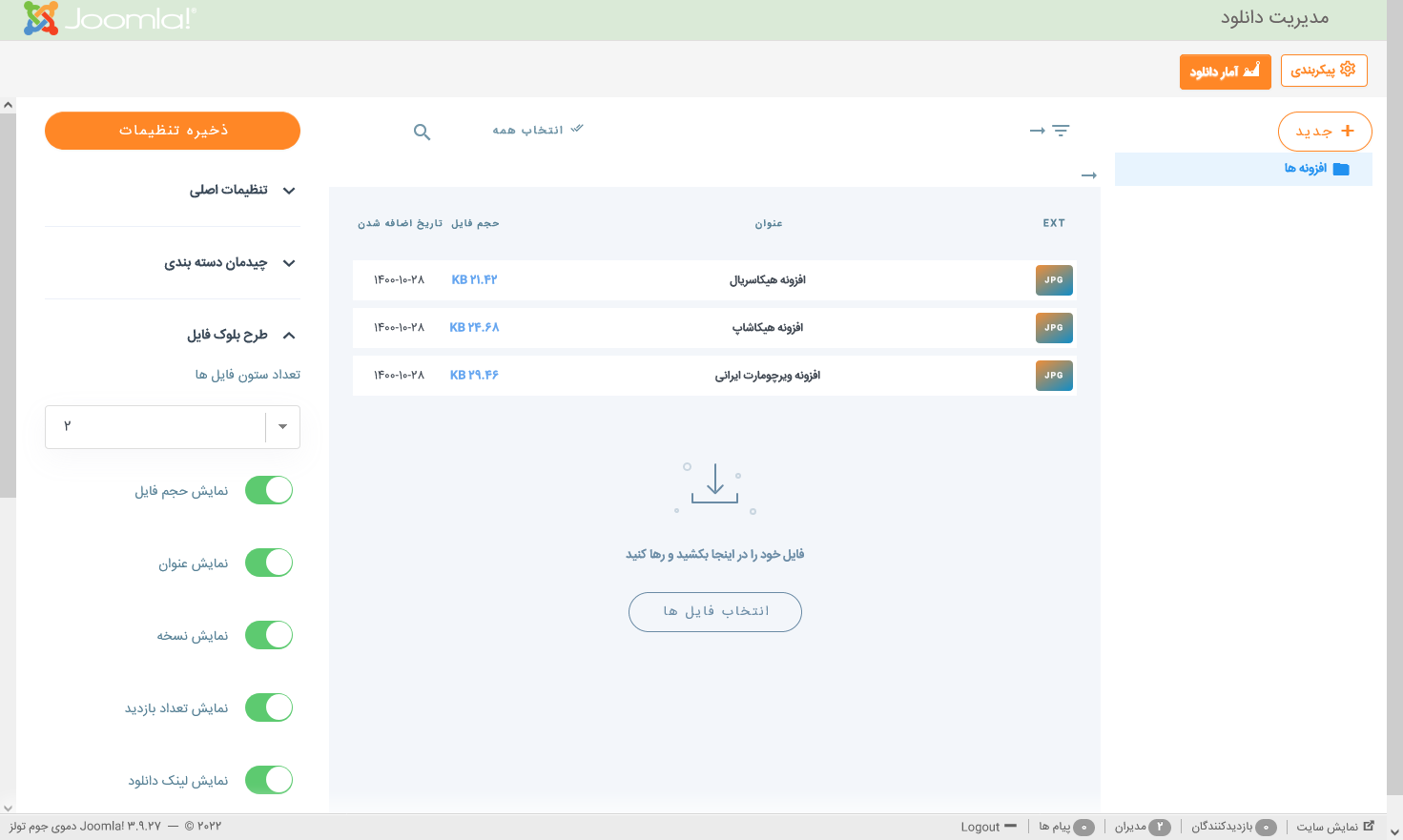This screenshot has height=840, width=1403.
Task: Click JPG icon of افزونه ویرچومارت ایرانی
Action: coord(1054,376)
